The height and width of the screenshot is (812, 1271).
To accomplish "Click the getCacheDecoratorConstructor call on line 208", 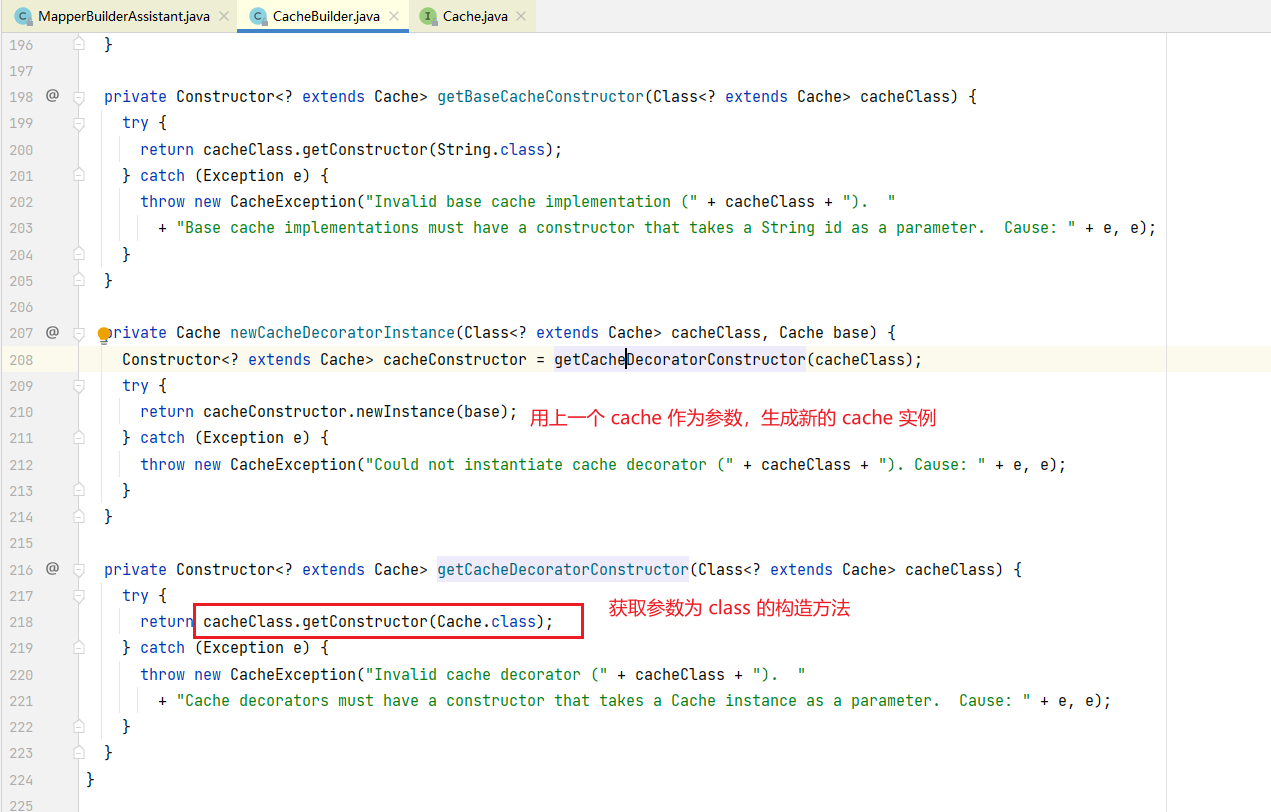I will tap(679, 359).
